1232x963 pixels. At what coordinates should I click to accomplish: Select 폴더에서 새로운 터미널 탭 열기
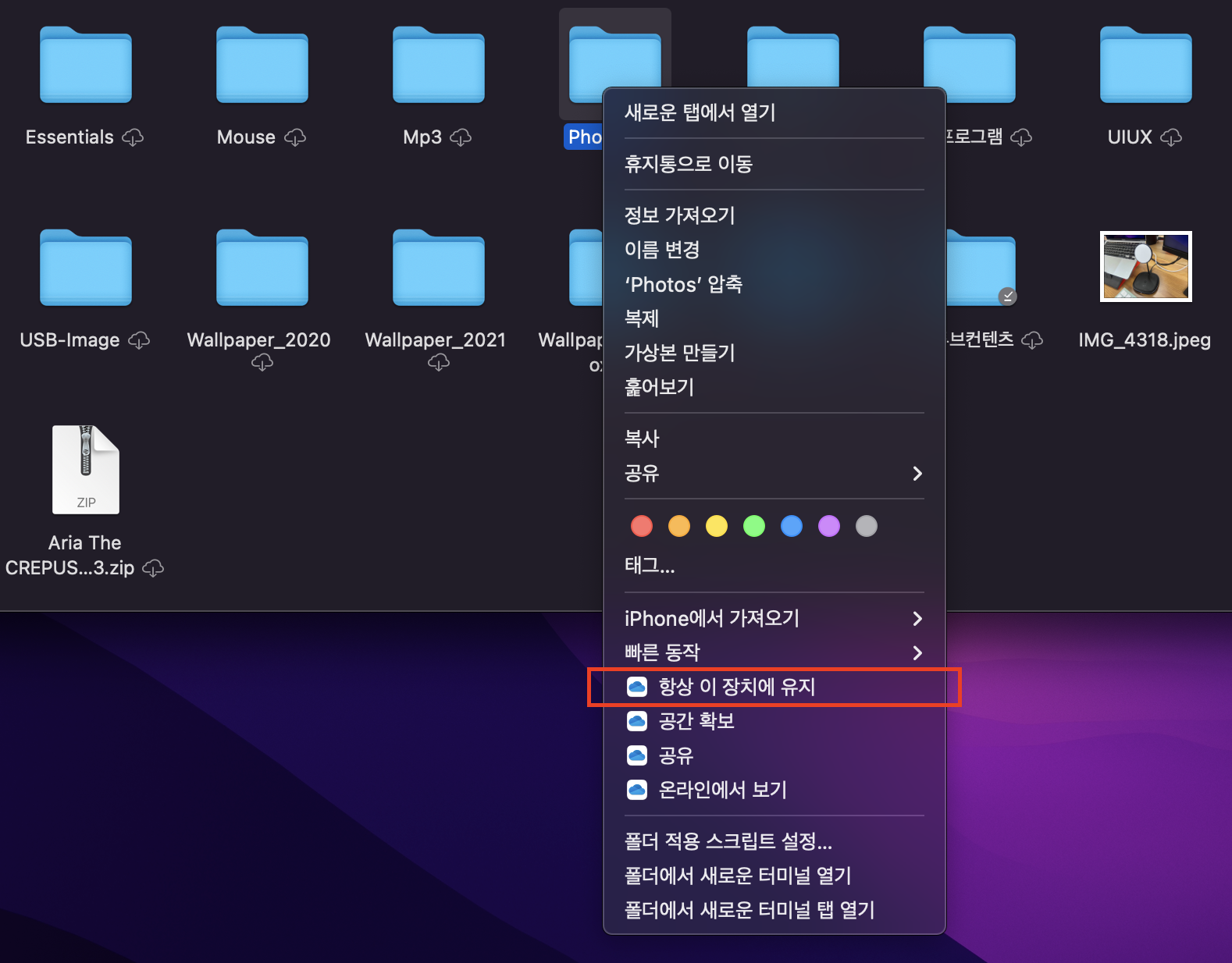point(774,910)
